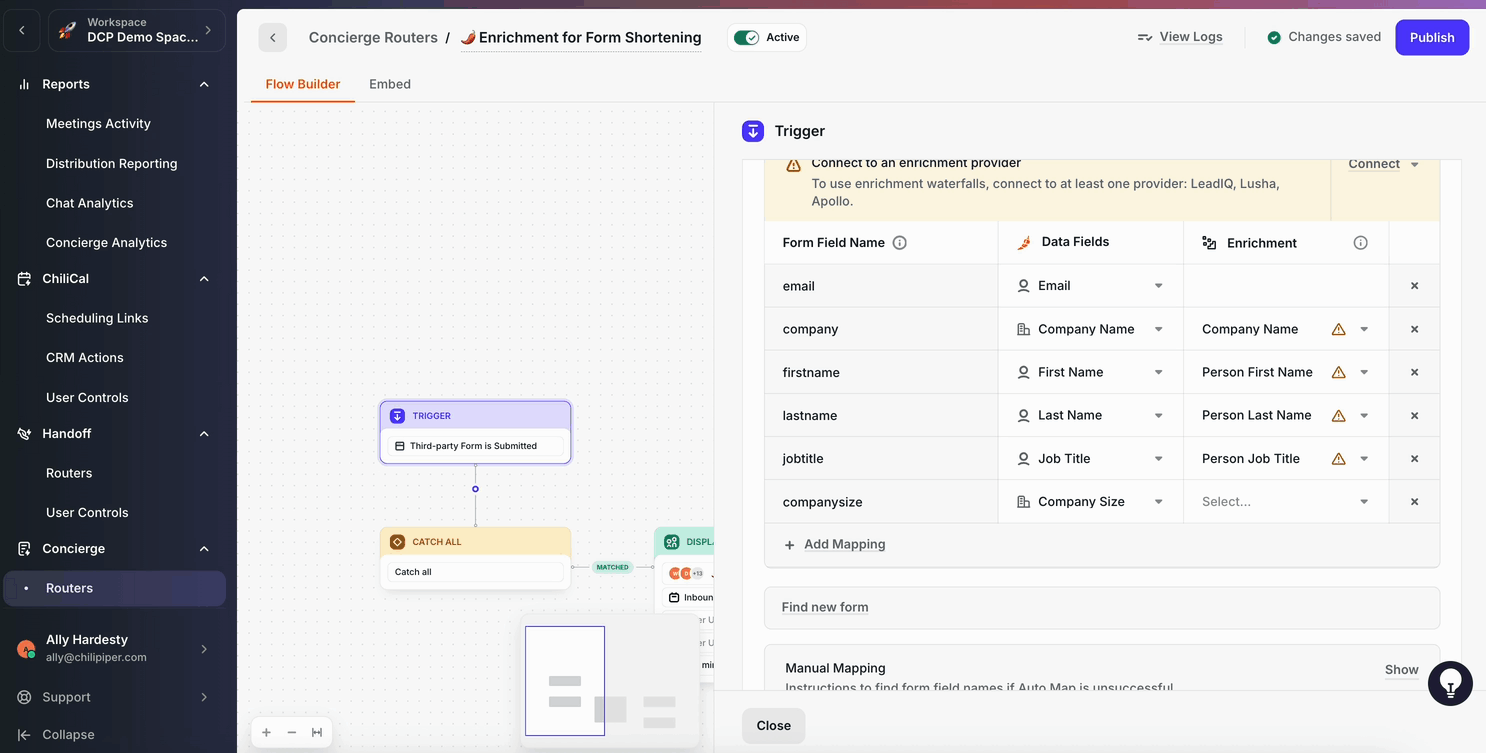This screenshot has height=753, width=1486.
Task: Open Concierge Analytics
Action: click(x=106, y=242)
